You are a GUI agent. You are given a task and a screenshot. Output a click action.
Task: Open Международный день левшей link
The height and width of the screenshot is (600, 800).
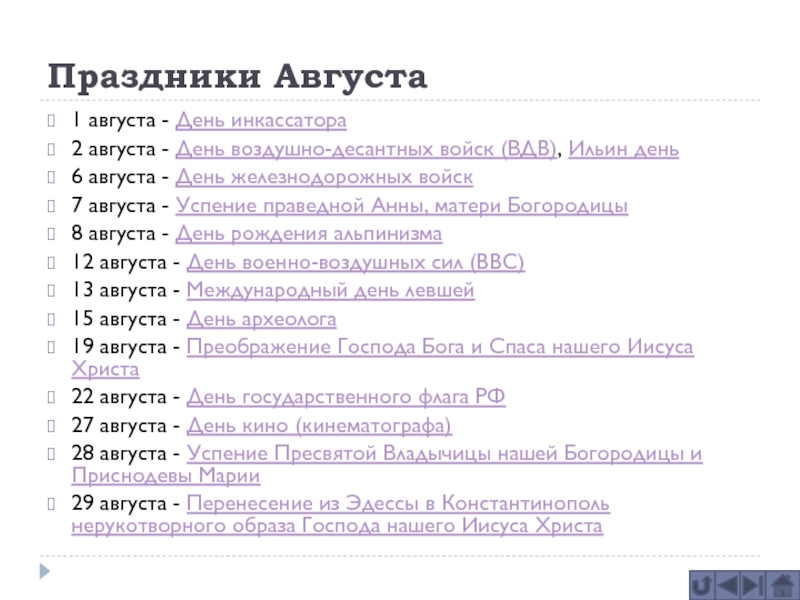point(330,291)
